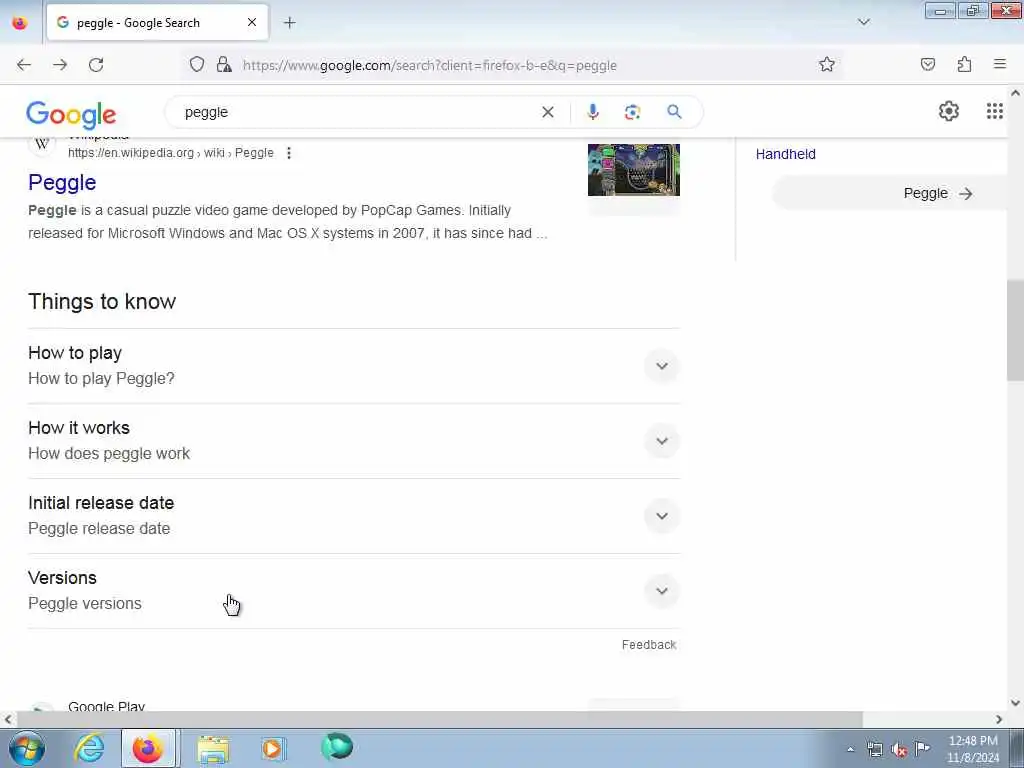Click the Firefox taskbar button

pyautogui.click(x=148, y=748)
